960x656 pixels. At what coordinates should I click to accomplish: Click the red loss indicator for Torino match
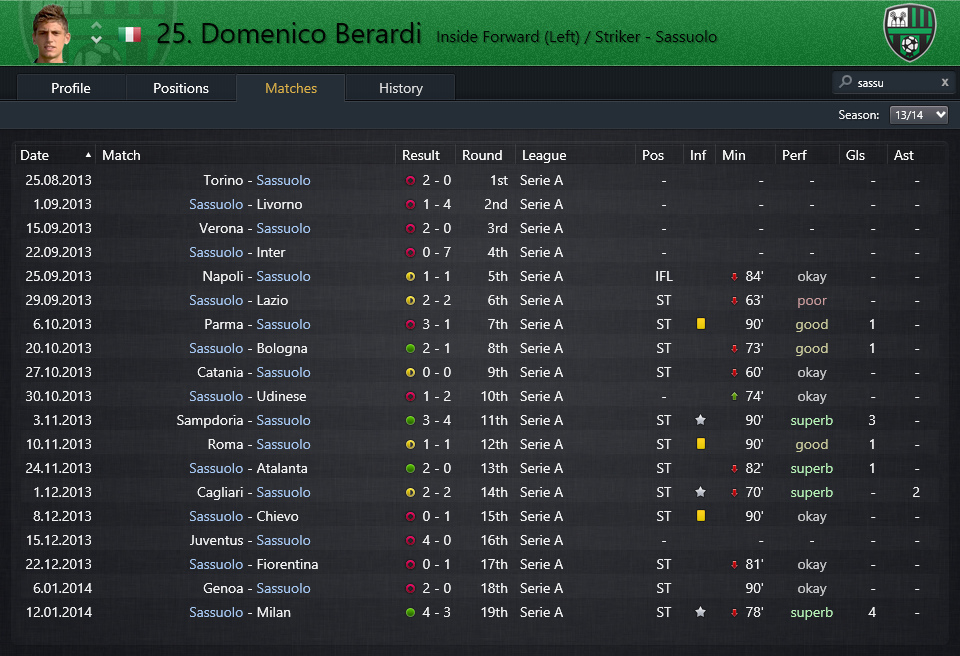410,181
